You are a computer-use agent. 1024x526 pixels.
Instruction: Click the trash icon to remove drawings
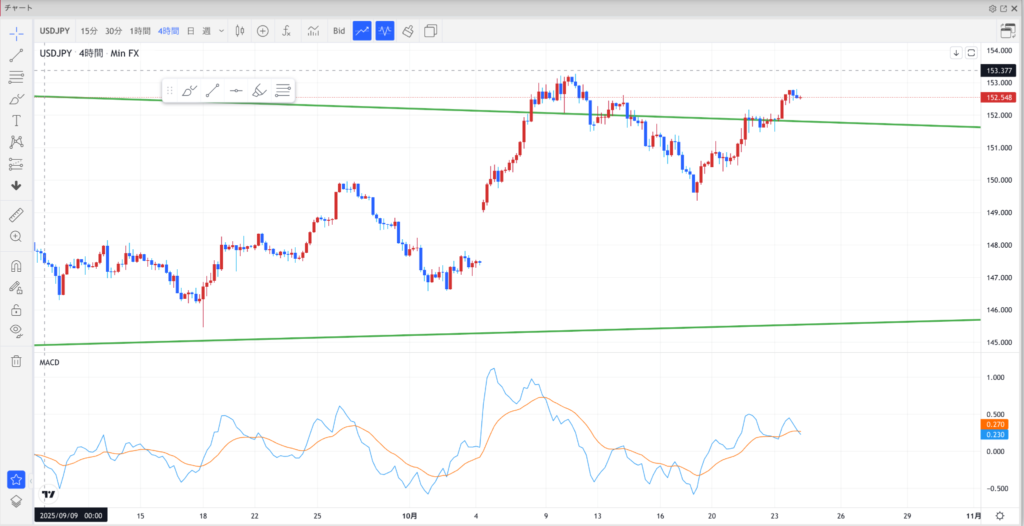(16, 361)
